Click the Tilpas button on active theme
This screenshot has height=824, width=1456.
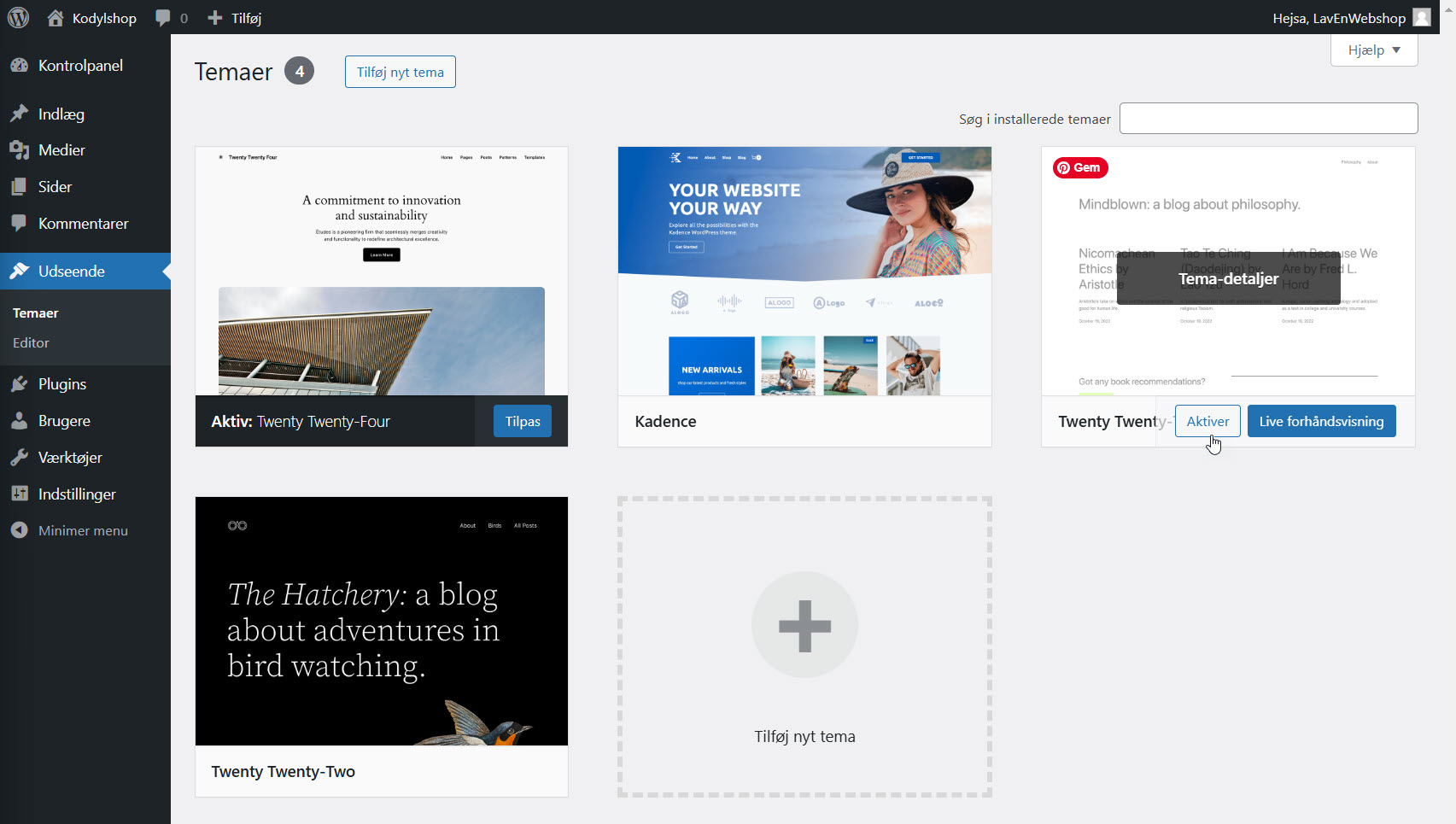(522, 421)
